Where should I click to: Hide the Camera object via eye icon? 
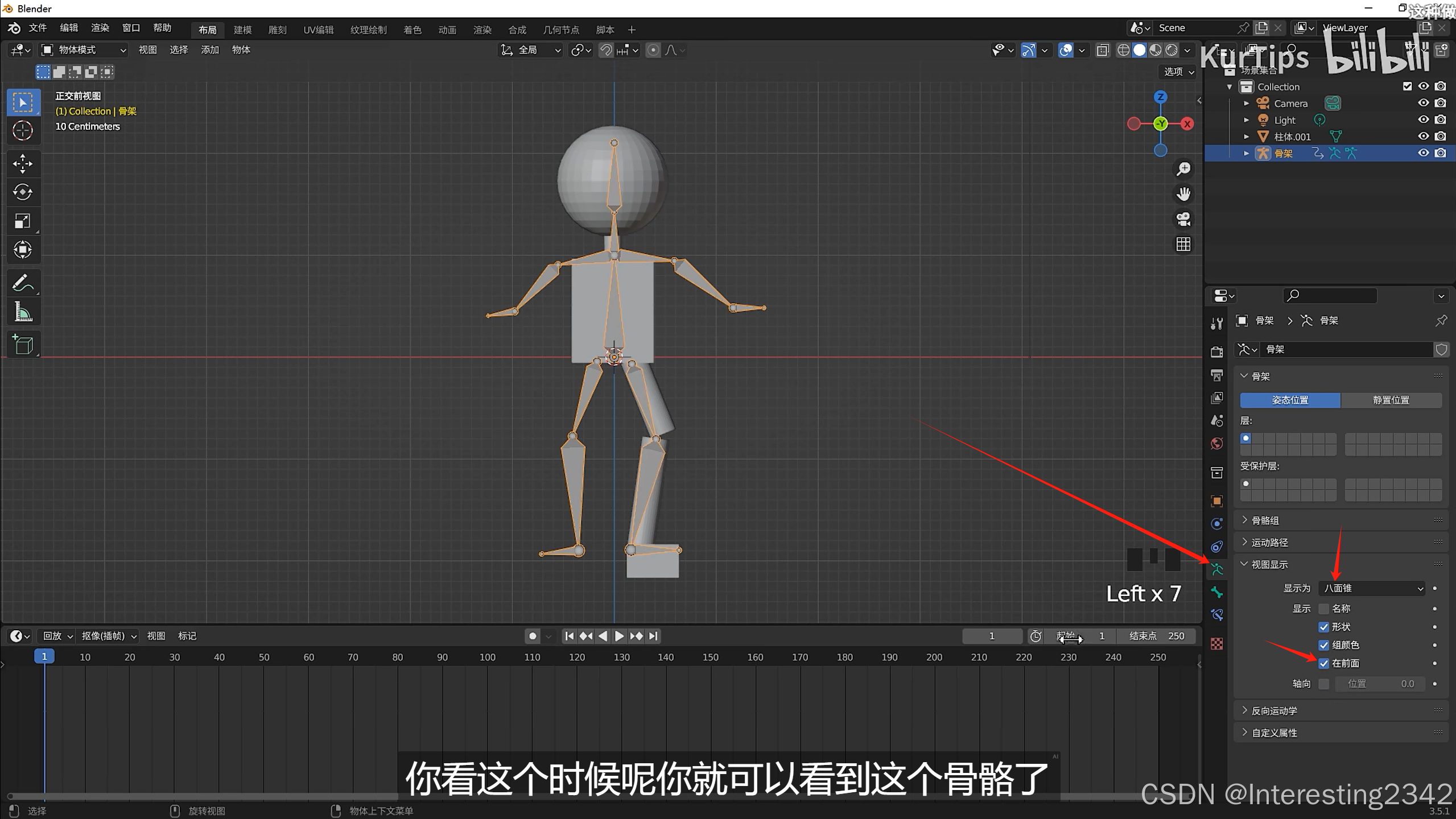point(1423,103)
